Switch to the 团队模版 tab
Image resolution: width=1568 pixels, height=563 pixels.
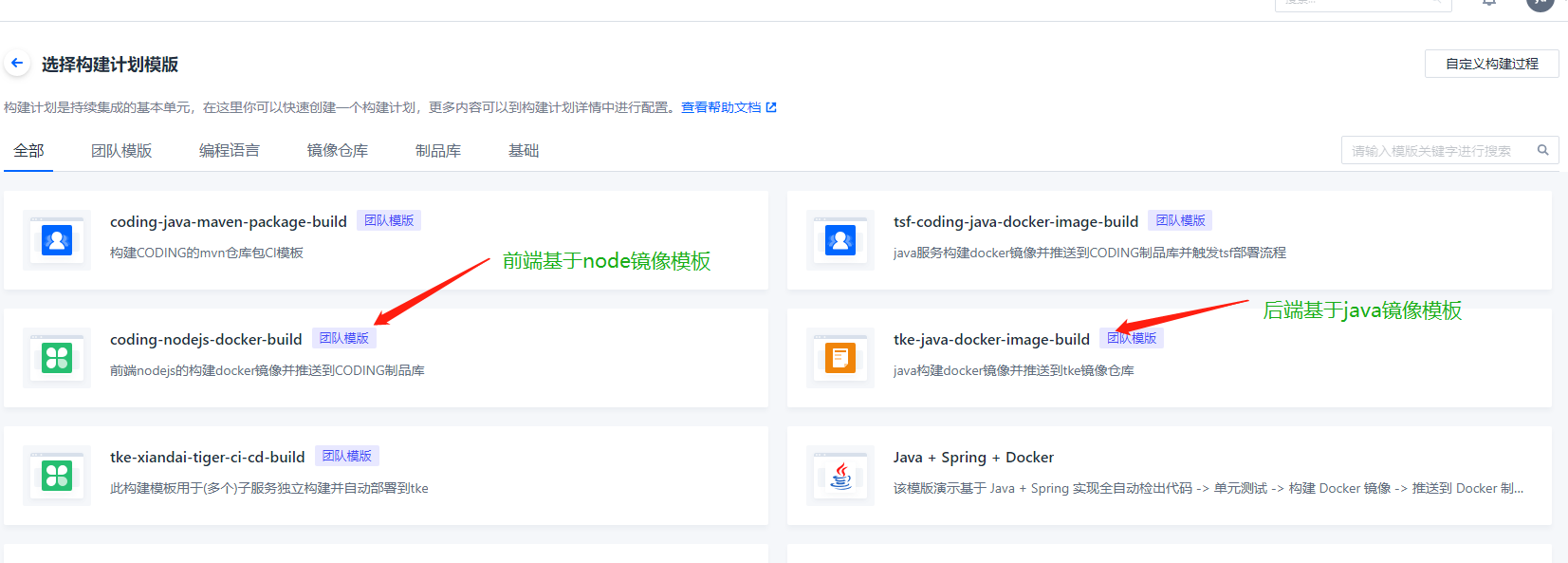coord(121,150)
